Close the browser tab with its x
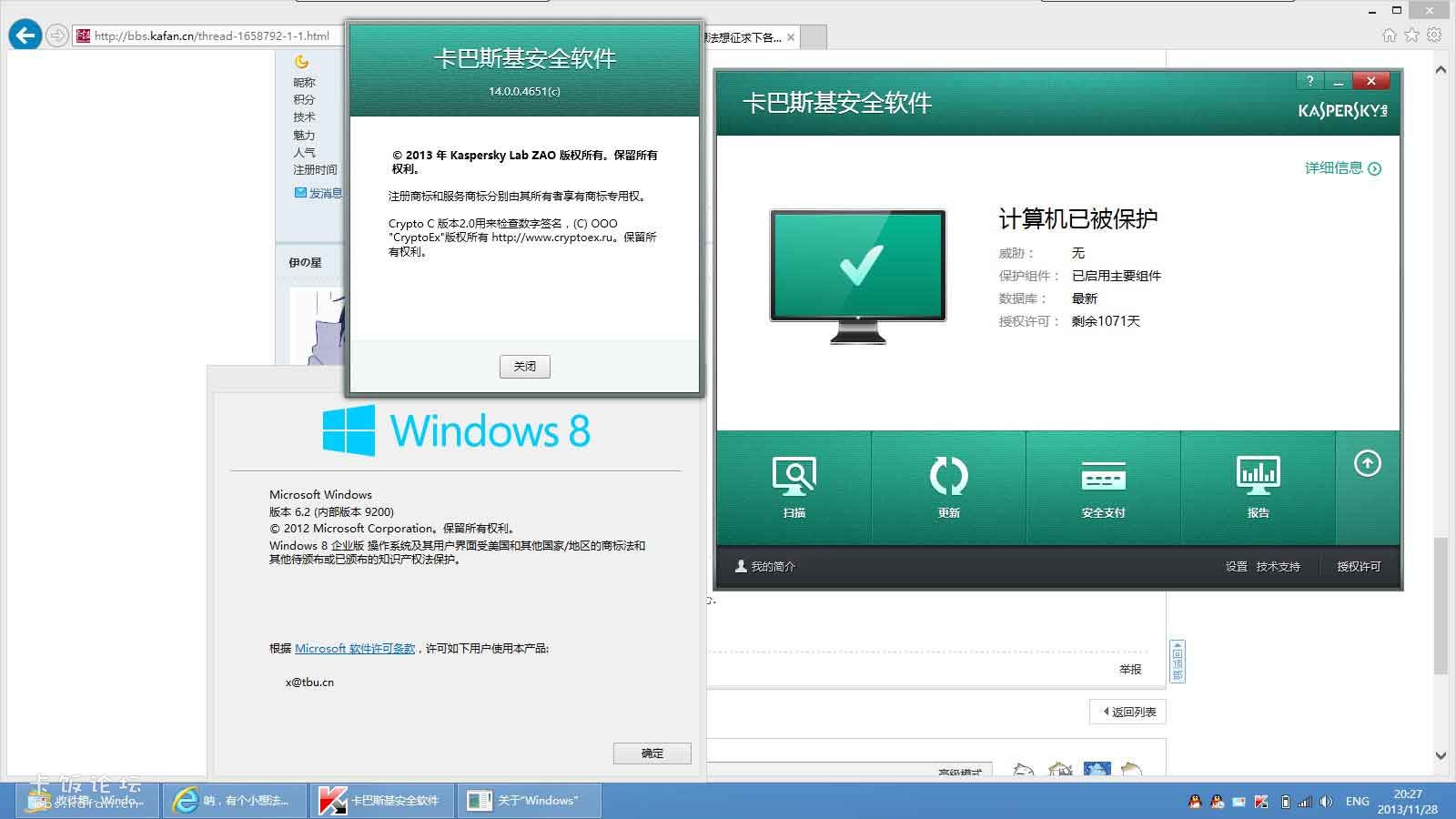 (791, 37)
